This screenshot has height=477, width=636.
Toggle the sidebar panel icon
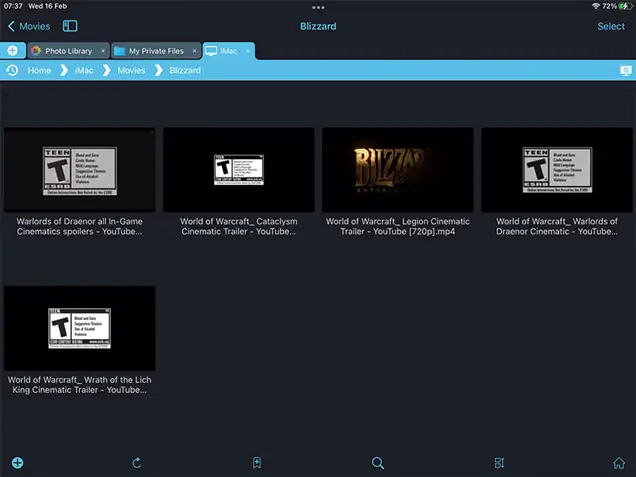[70, 26]
